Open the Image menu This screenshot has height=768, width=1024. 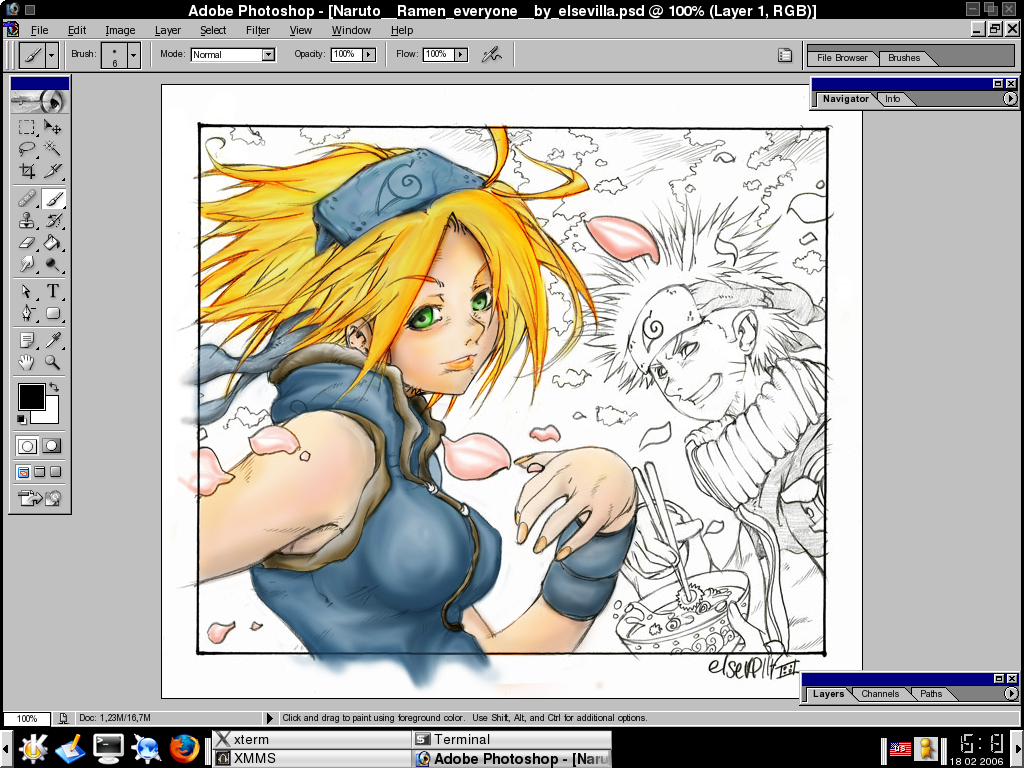tap(120, 30)
